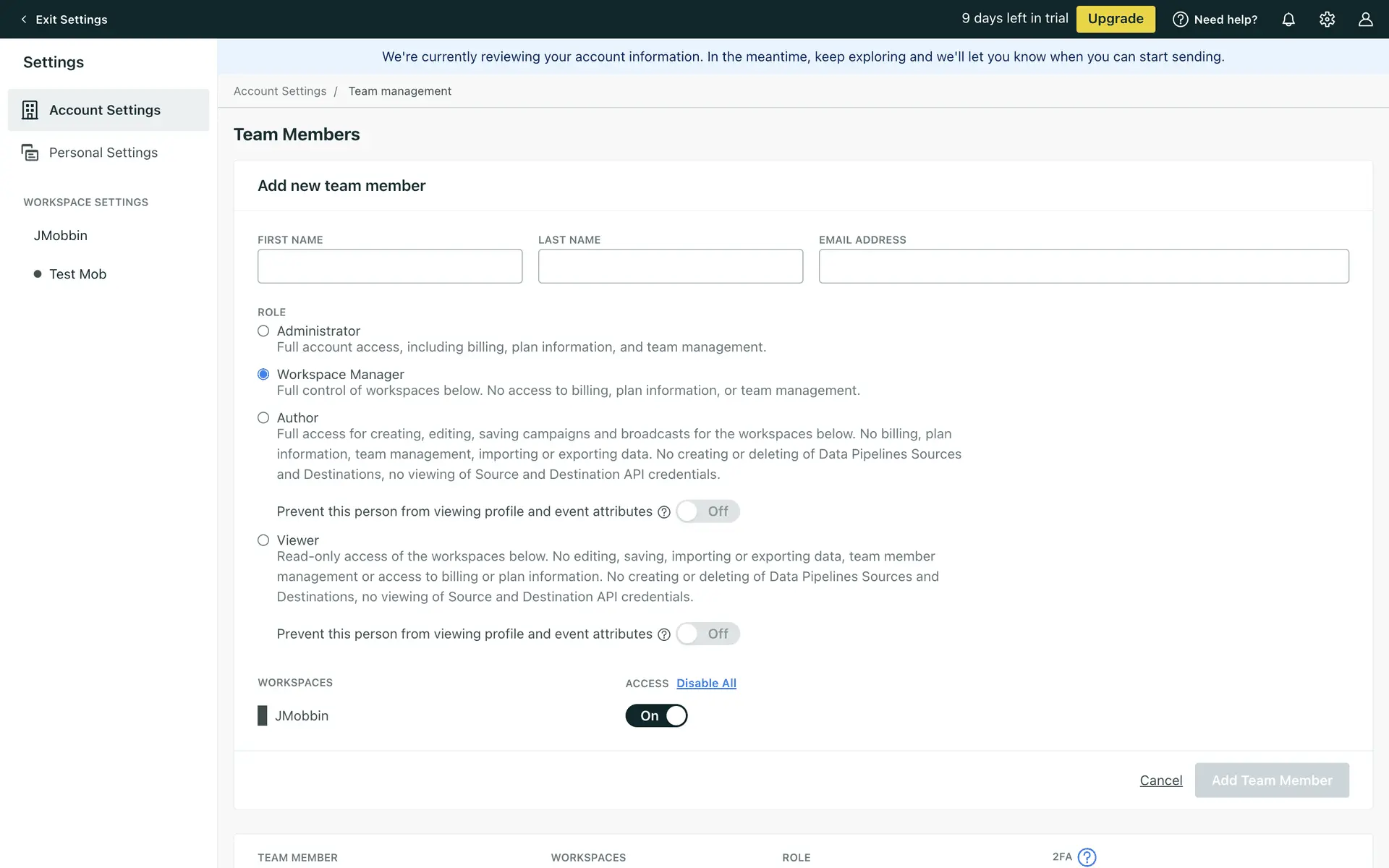Click the JMobbin workspace color swatch
1389x868 pixels.
point(263,715)
